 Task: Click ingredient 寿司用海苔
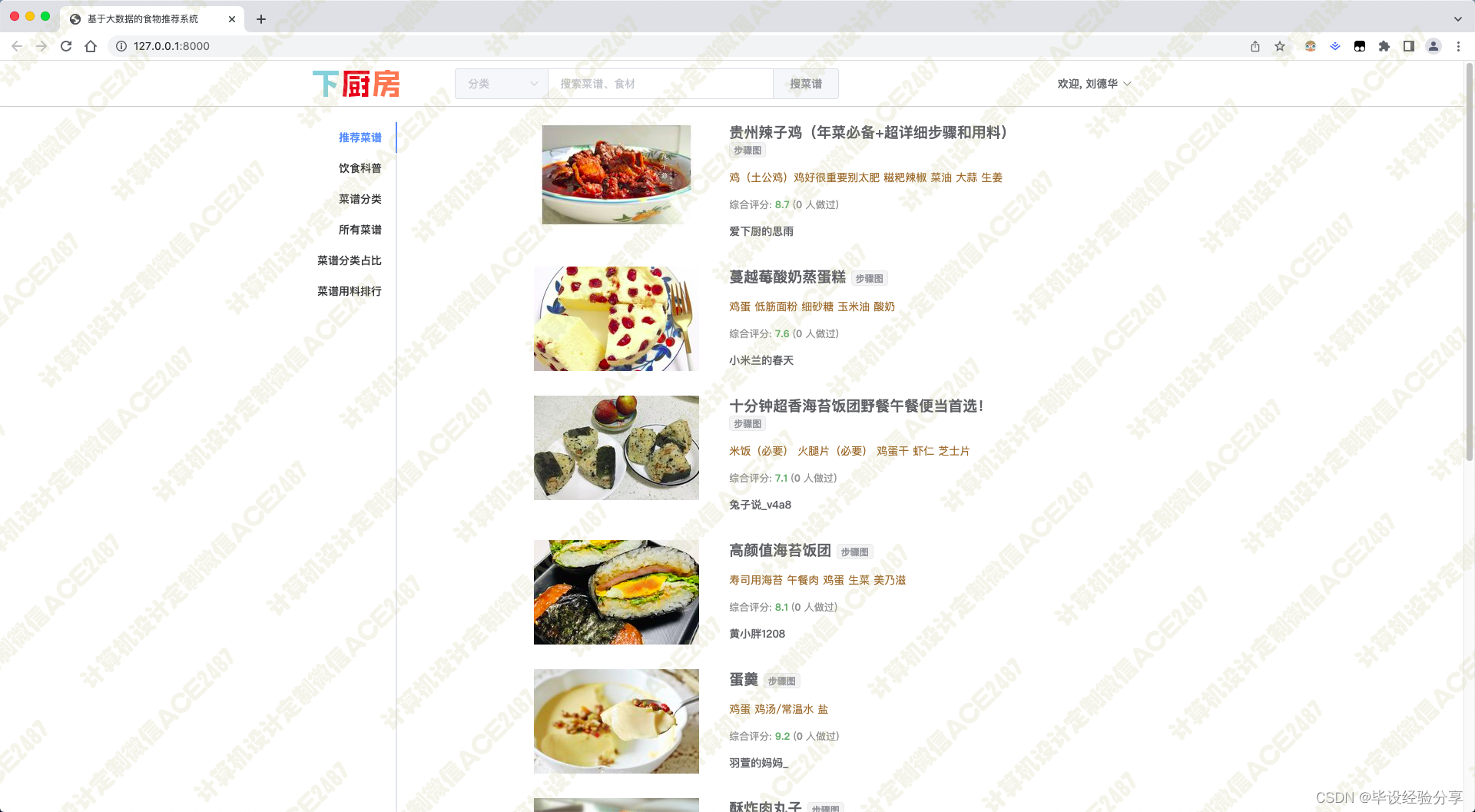pyautogui.click(x=756, y=580)
